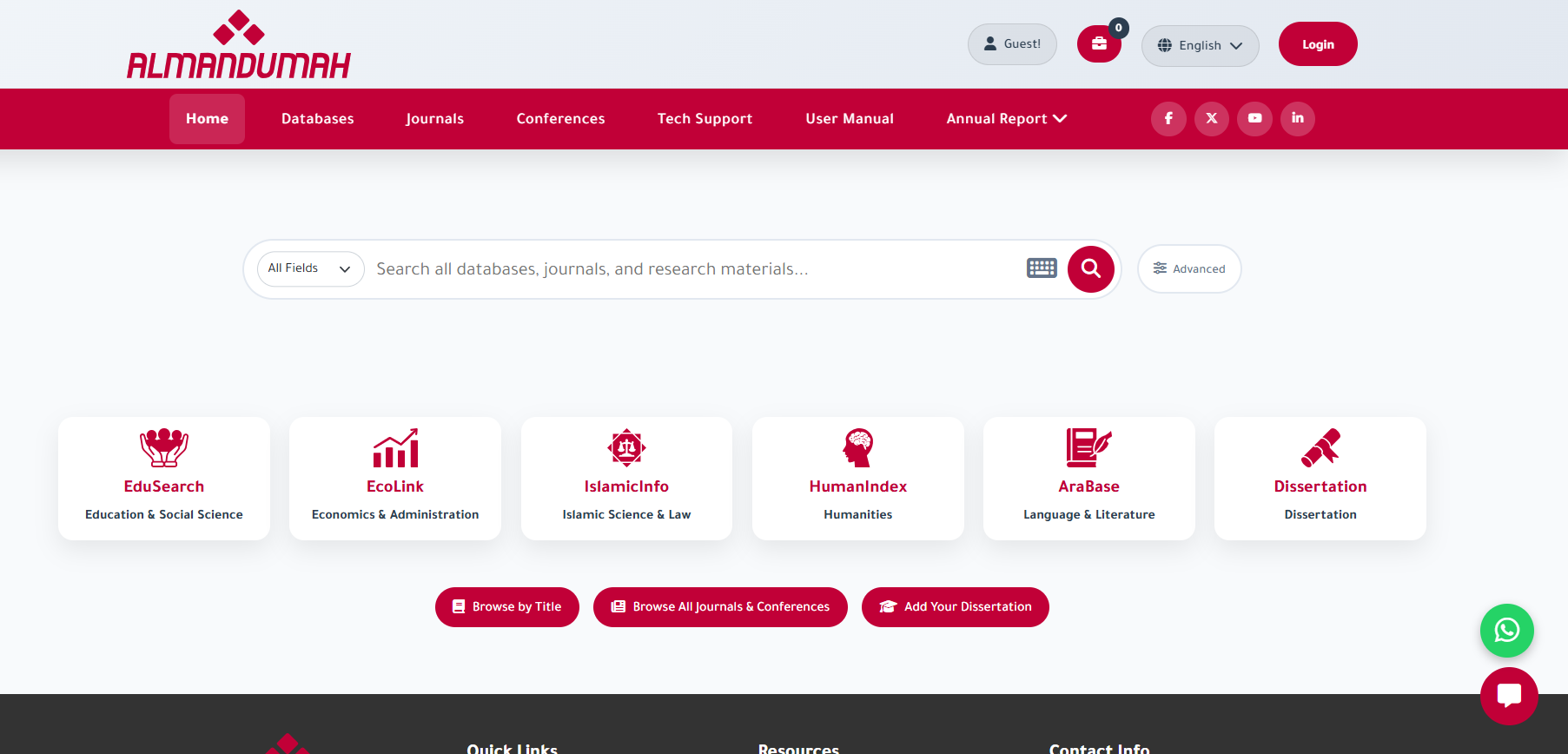Open the AraBase title link
Image resolution: width=1568 pixels, height=754 pixels.
1088,486
